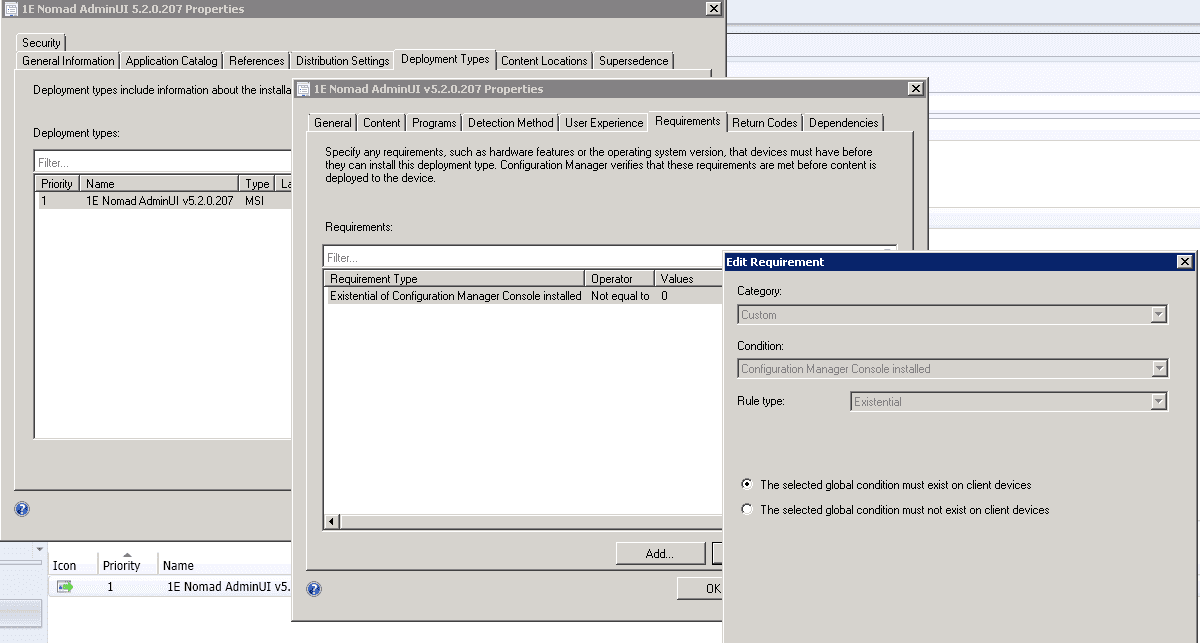1200x643 pixels.
Task: Open the Return Codes tab
Action: click(765, 123)
